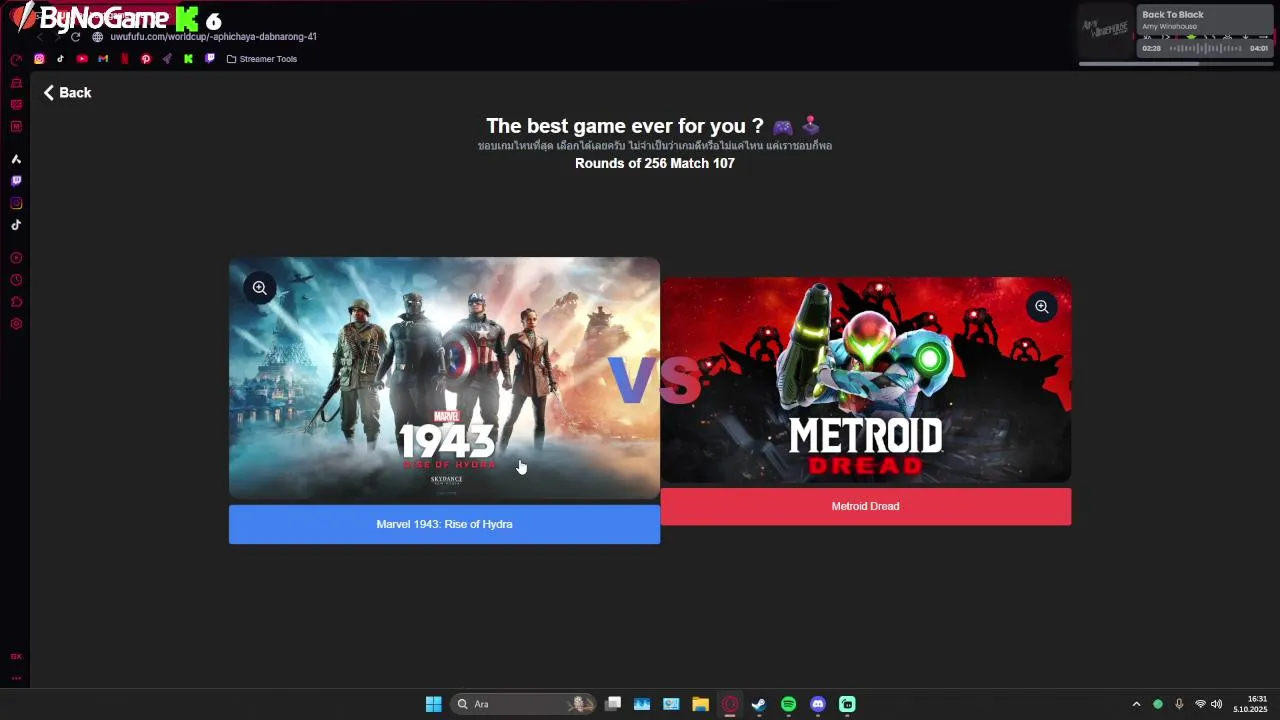1280x720 pixels.
Task: Open Windows Start menu
Action: click(433, 704)
